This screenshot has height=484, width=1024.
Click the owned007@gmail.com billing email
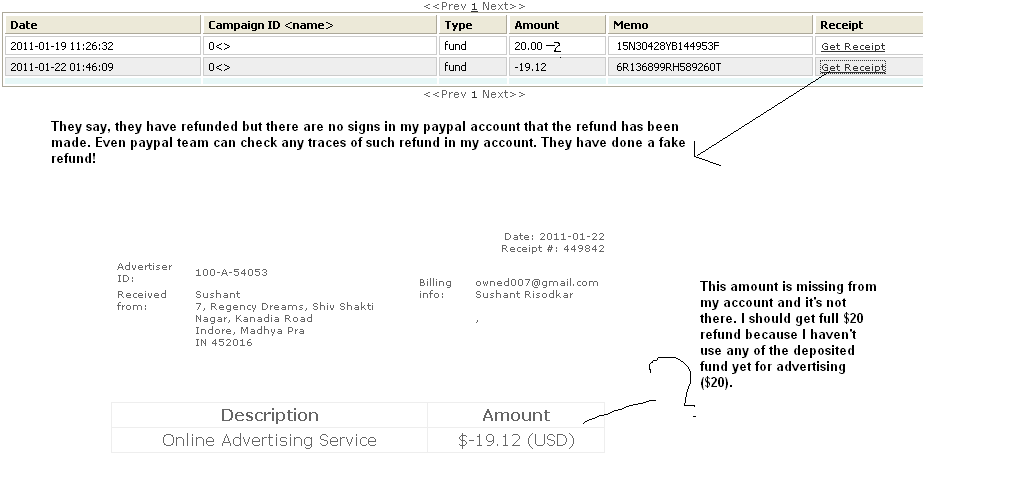(537, 283)
